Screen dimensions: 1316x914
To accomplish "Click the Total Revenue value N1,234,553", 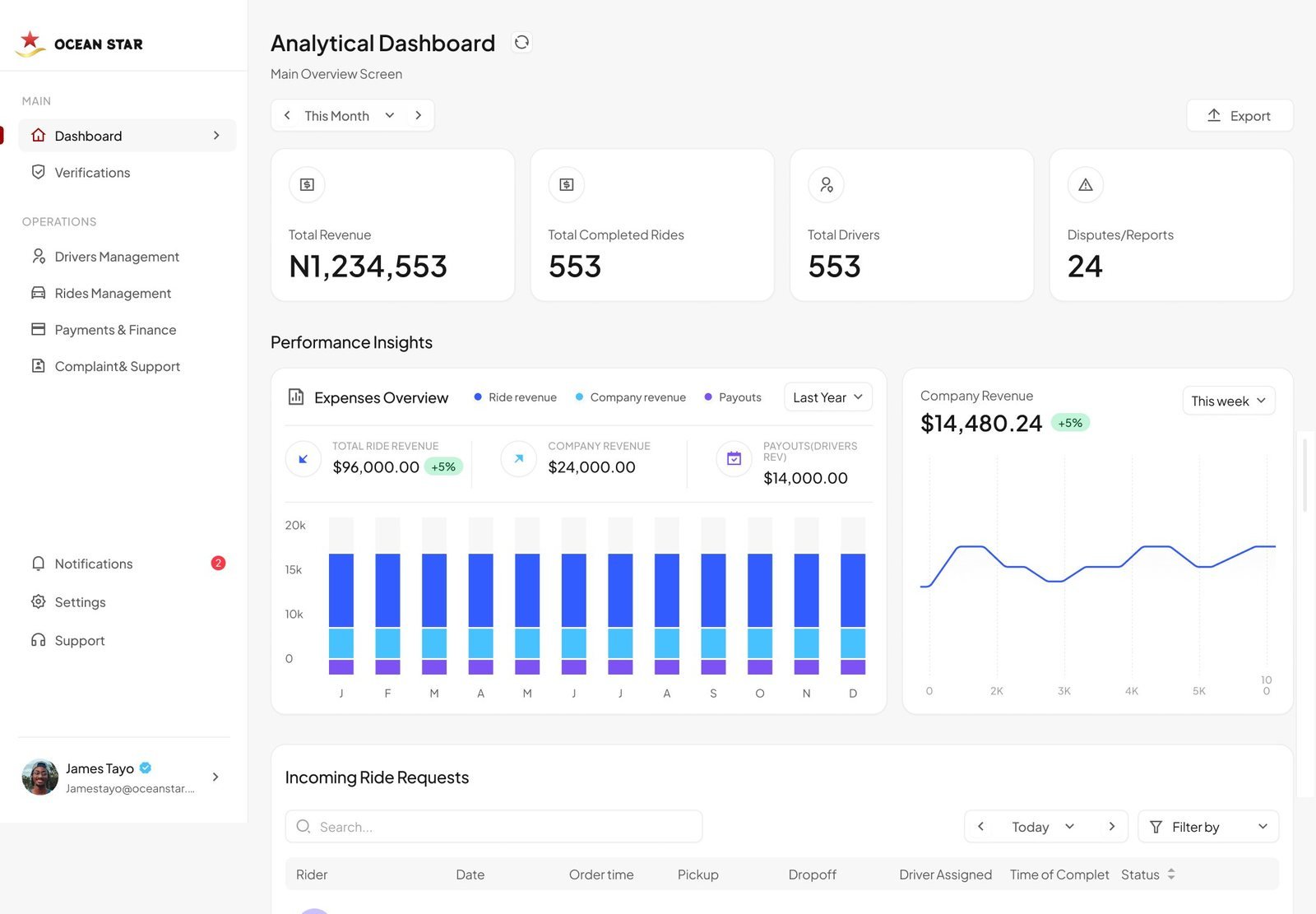I will coord(368,266).
